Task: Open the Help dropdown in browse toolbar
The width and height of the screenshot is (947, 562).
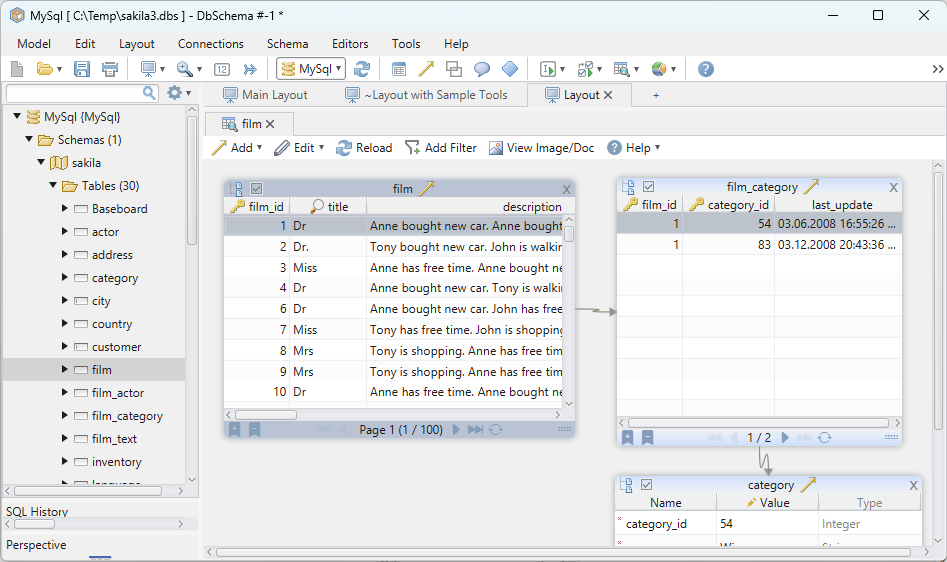Action: click(634, 148)
